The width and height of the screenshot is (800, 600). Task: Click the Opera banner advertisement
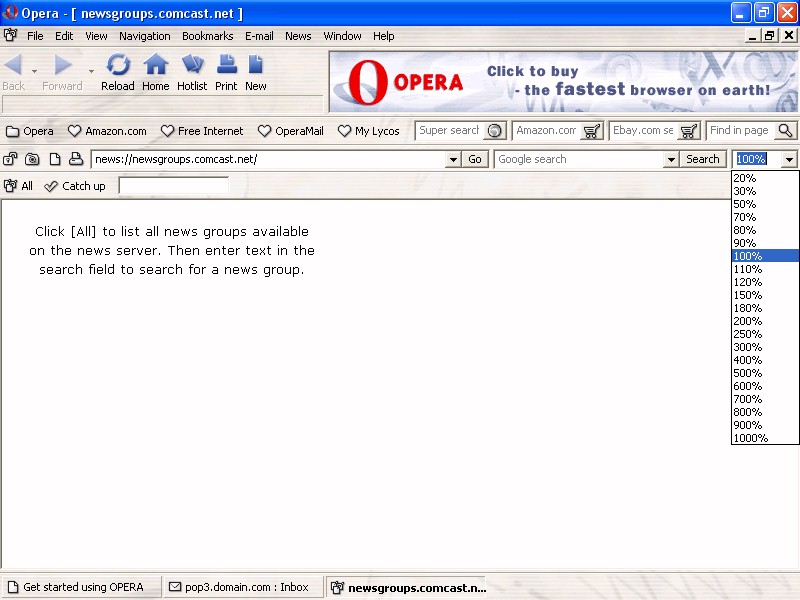point(563,82)
